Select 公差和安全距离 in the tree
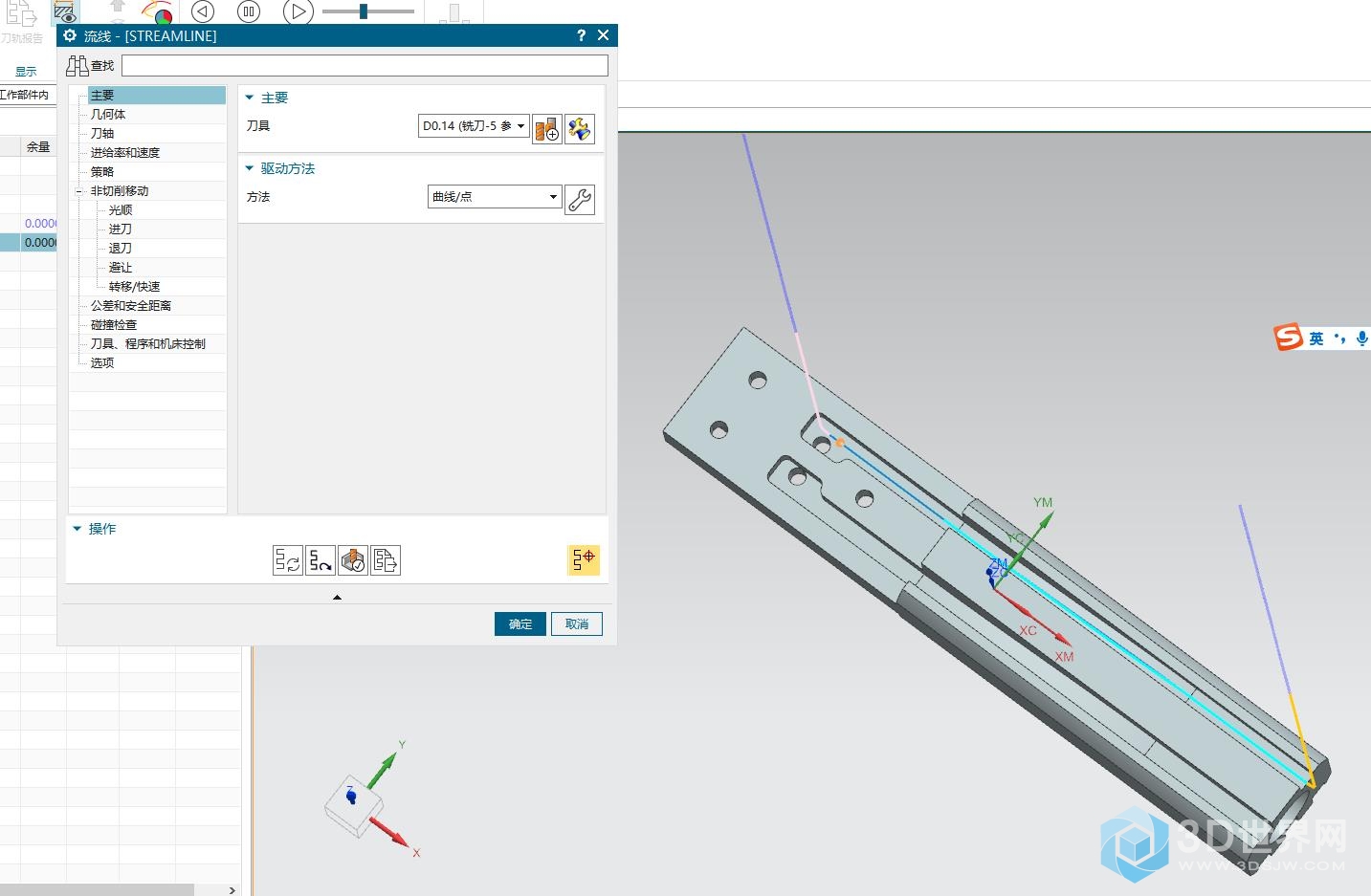Viewport: 1371px width, 896px height. (x=131, y=306)
